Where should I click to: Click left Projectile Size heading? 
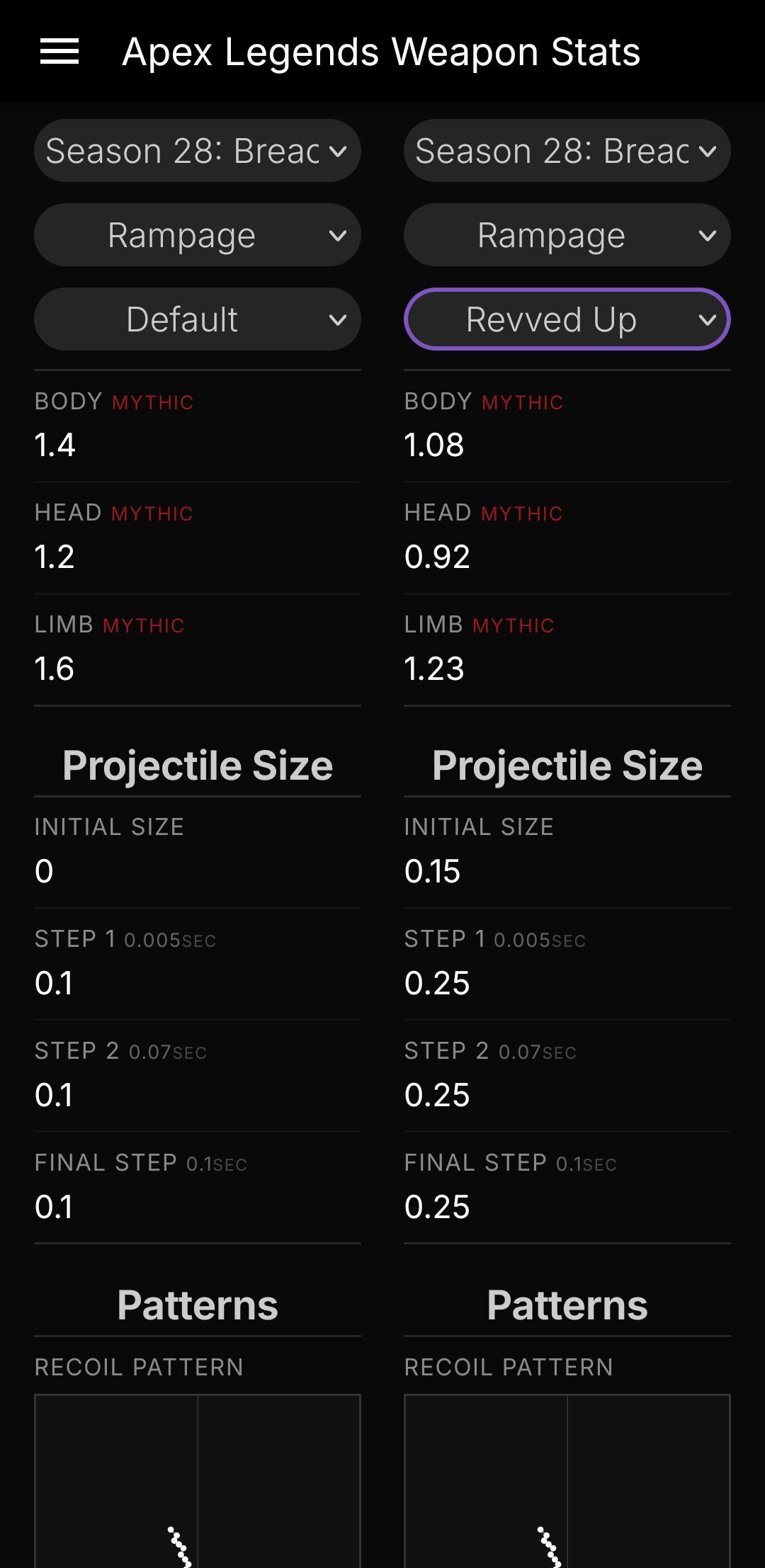198,766
